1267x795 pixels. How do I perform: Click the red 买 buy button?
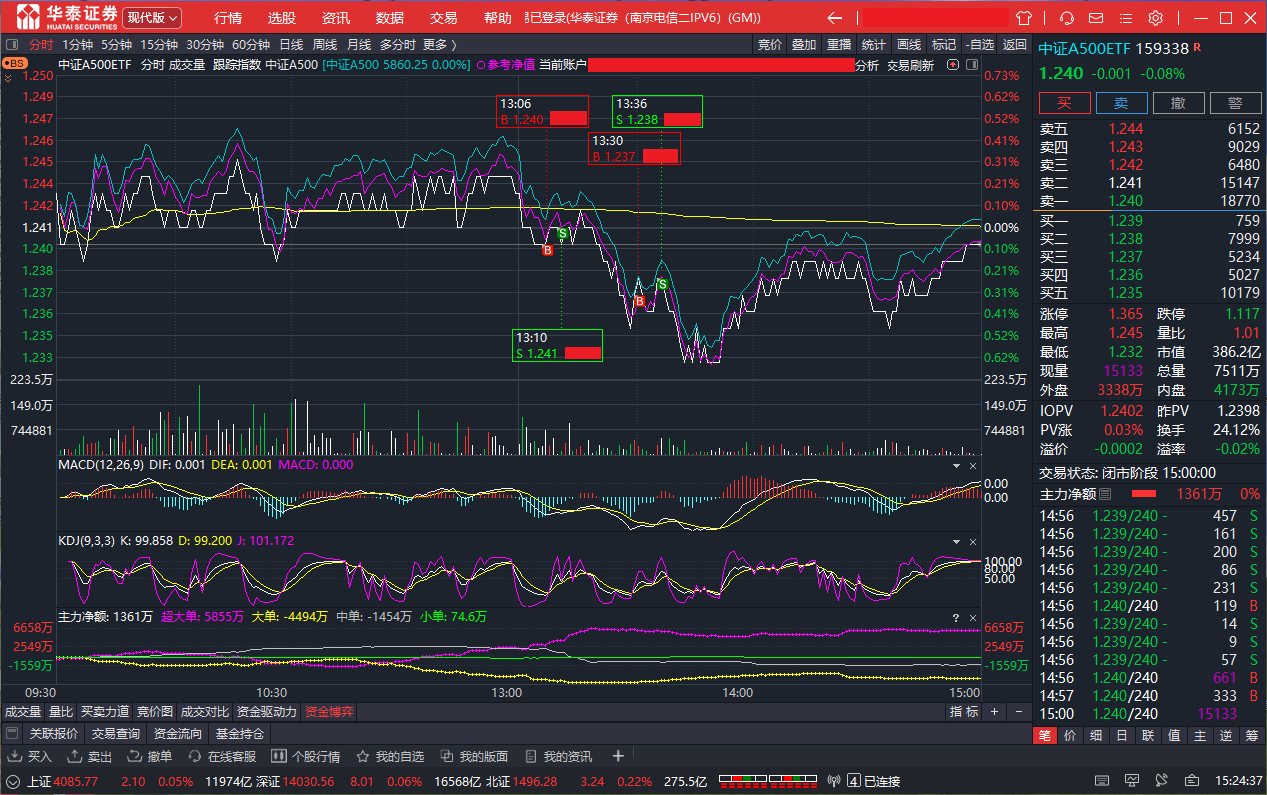pos(1064,103)
